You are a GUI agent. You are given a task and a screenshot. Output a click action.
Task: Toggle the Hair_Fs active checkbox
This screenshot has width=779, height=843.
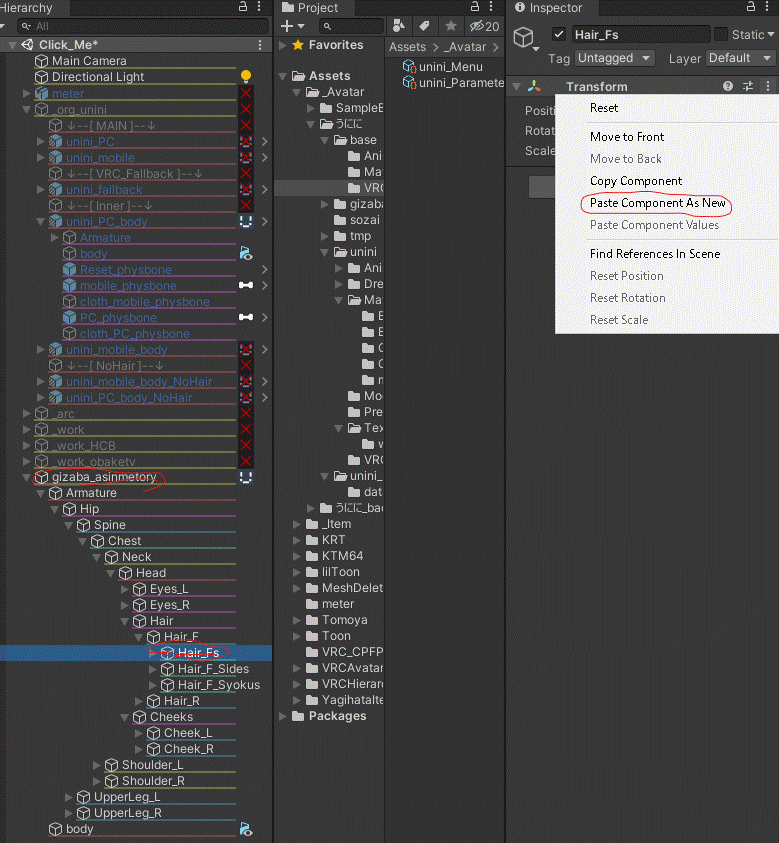pos(559,34)
